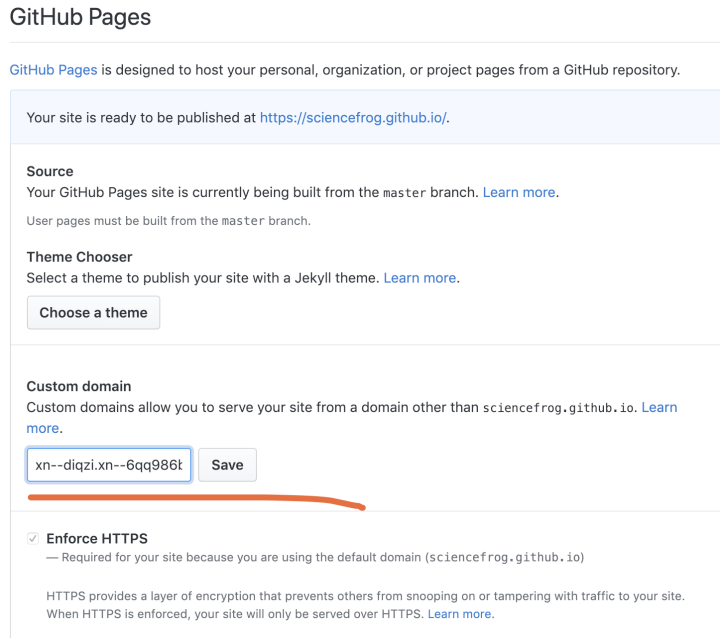Viewport: 720px width, 638px height.
Task: Click the "HTTPS provides a layer of encryption" paragraph
Action: [x=300, y=596]
